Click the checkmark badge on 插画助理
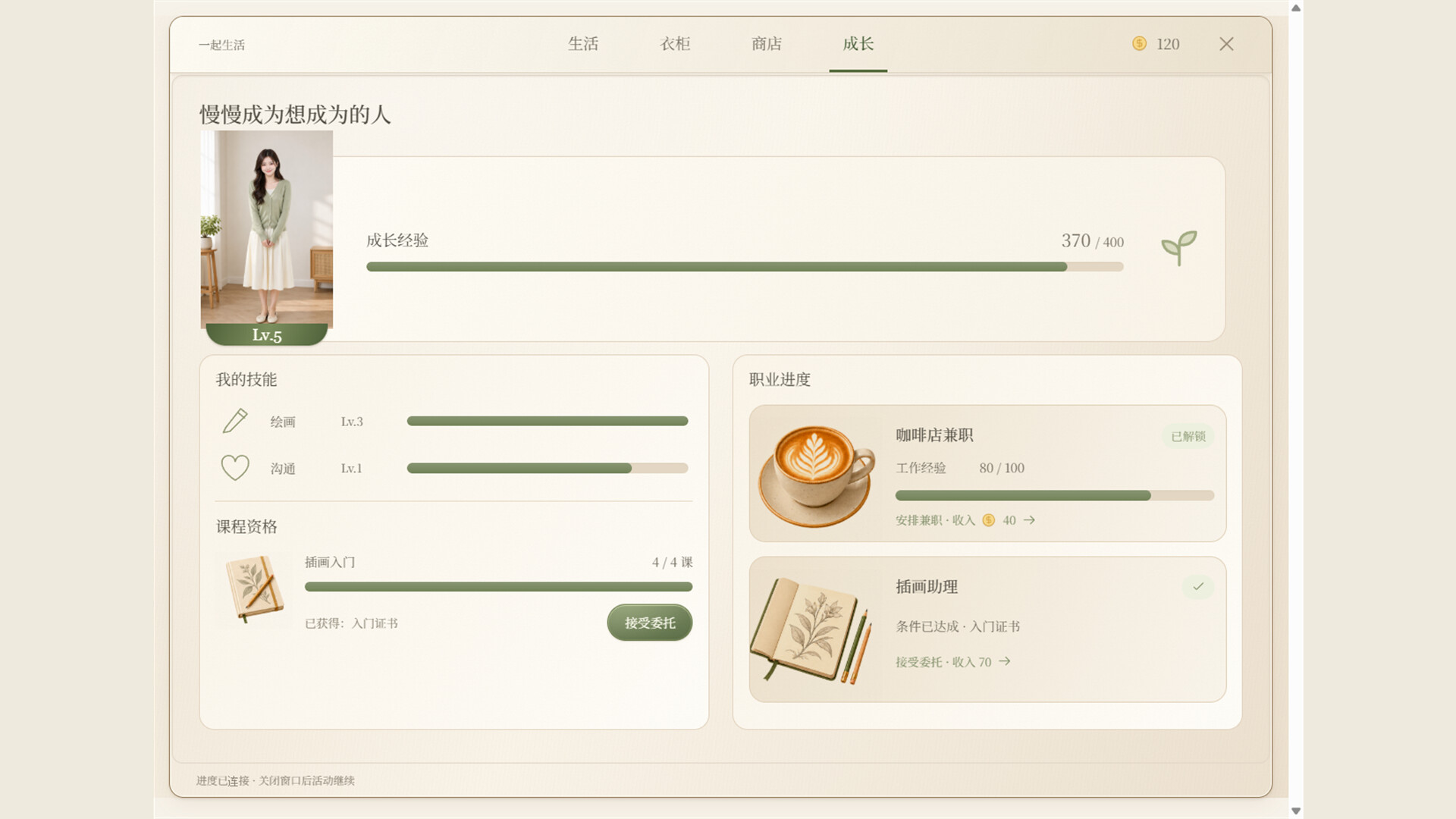Viewport: 1456px width, 819px height. tap(1198, 586)
